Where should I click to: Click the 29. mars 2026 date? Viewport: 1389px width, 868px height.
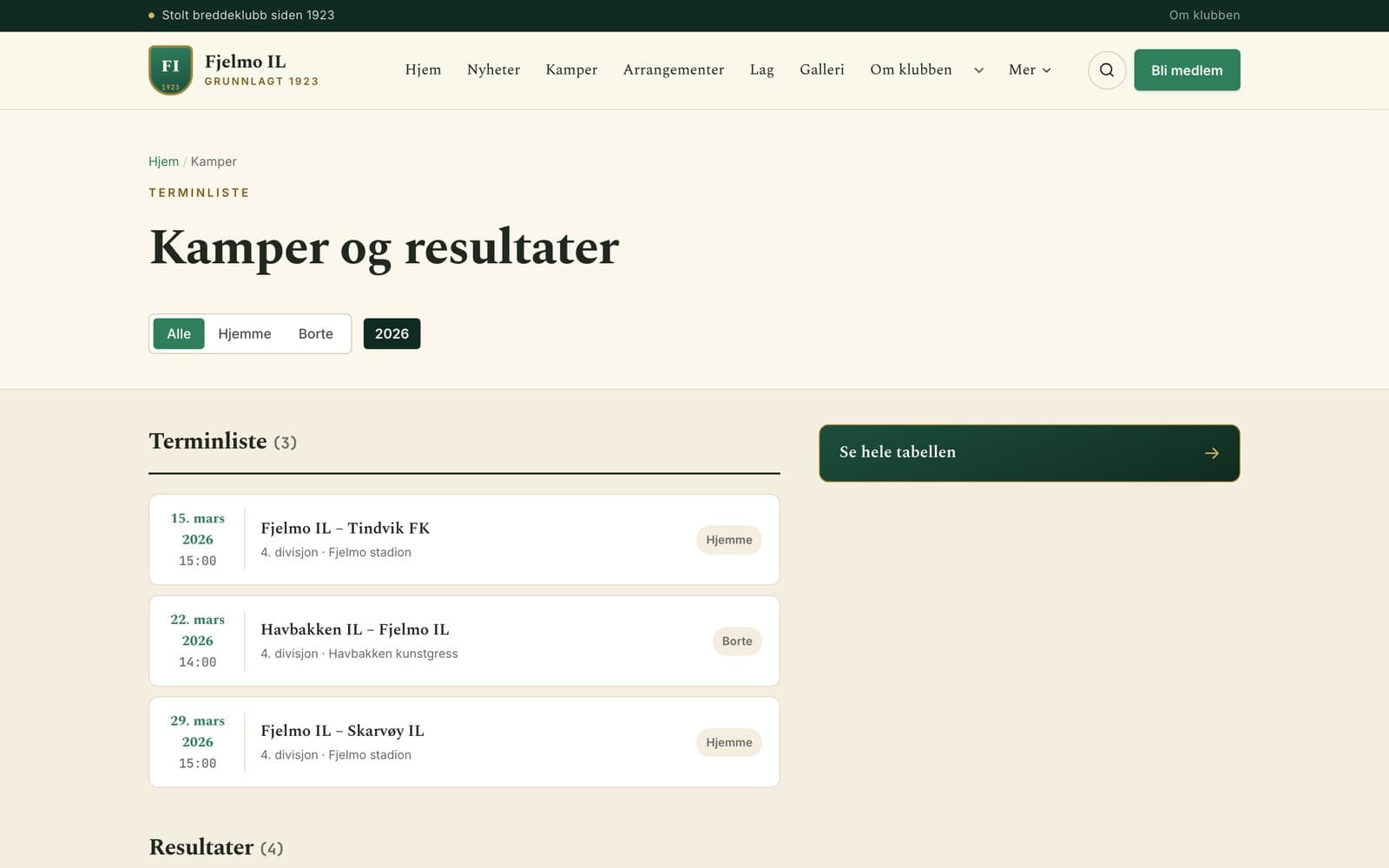197,731
